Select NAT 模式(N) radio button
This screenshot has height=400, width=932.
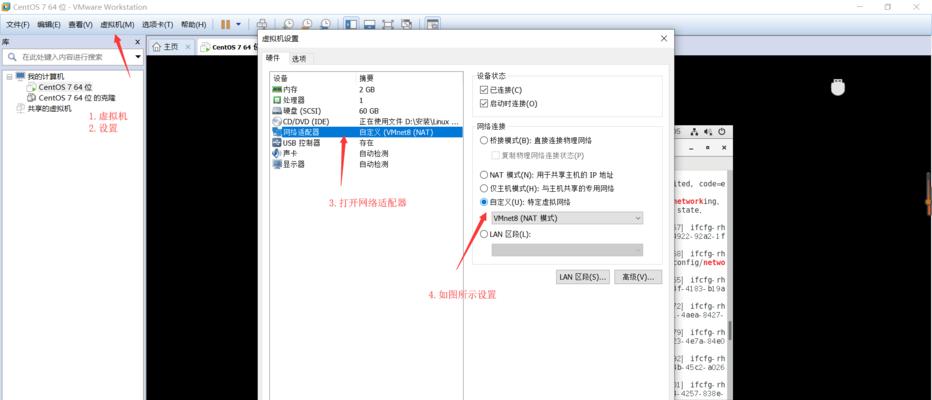pyautogui.click(x=484, y=175)
